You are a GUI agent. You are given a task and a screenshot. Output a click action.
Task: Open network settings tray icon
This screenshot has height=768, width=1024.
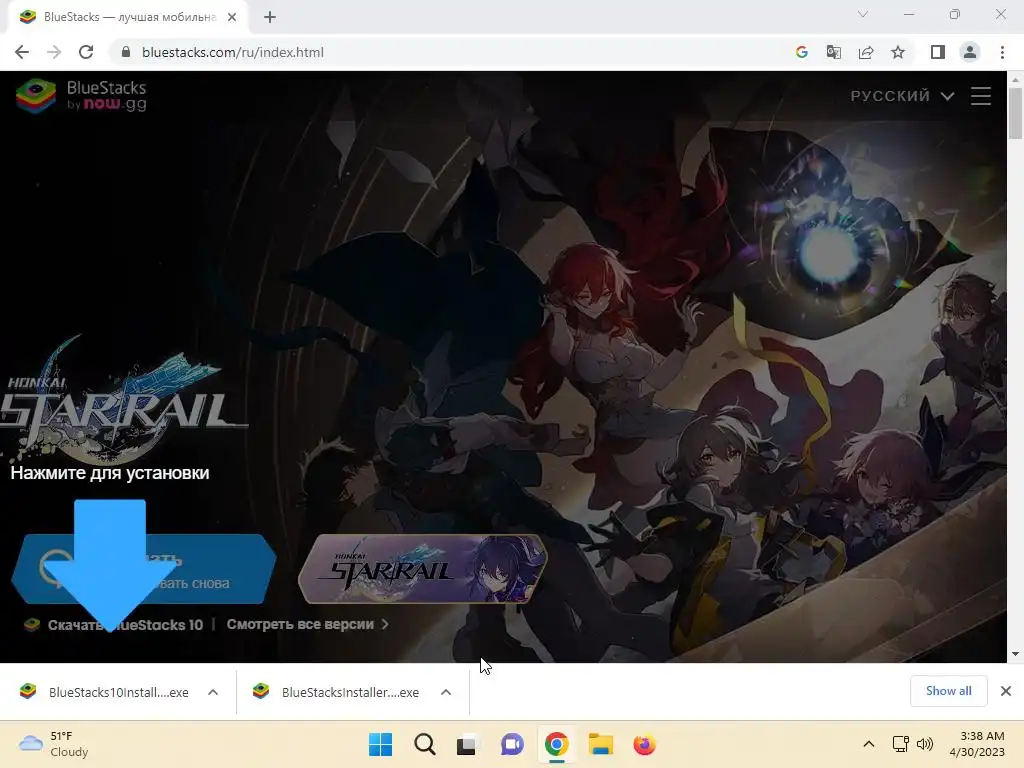pos(901,744)
